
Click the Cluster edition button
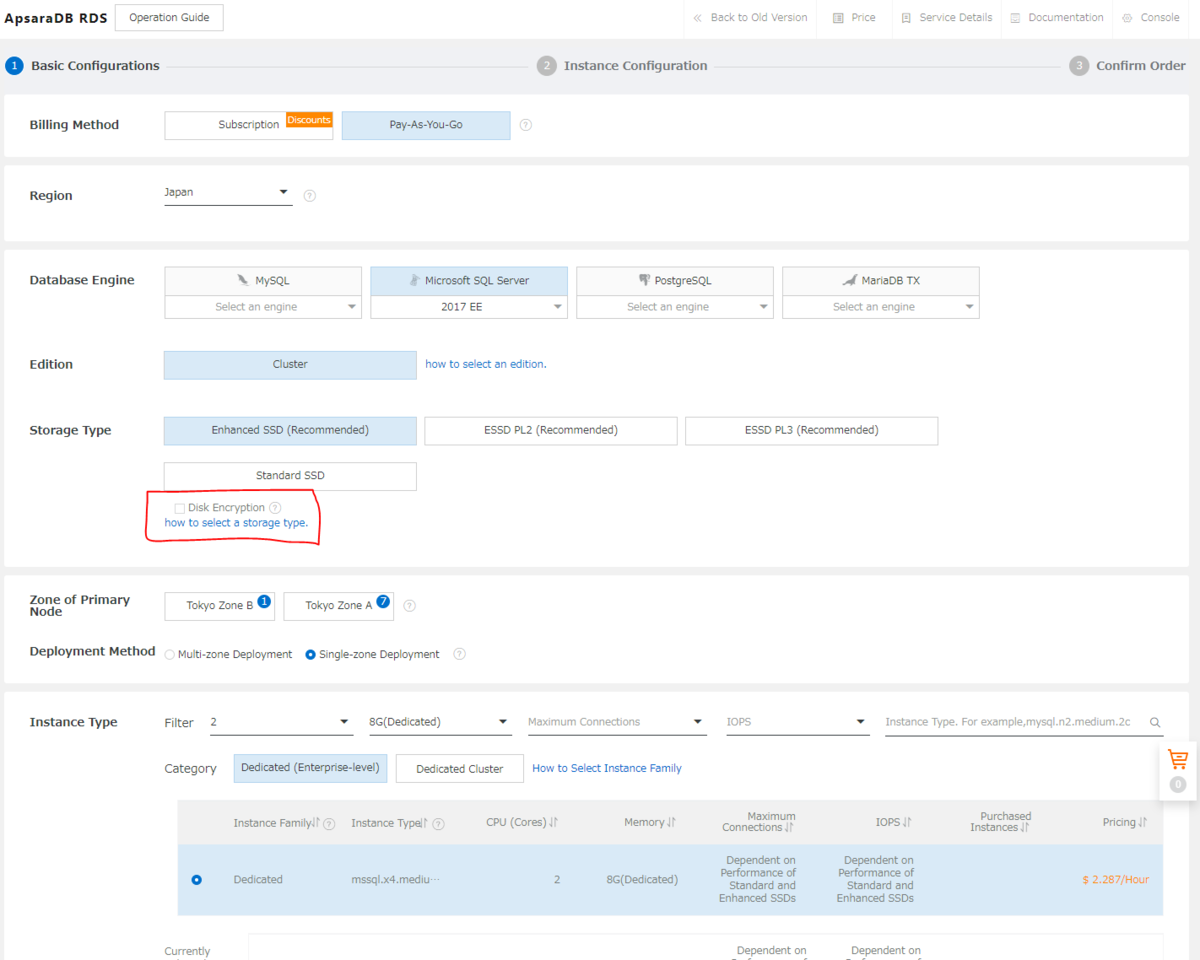pyautogui.click(x=290, y=365)
